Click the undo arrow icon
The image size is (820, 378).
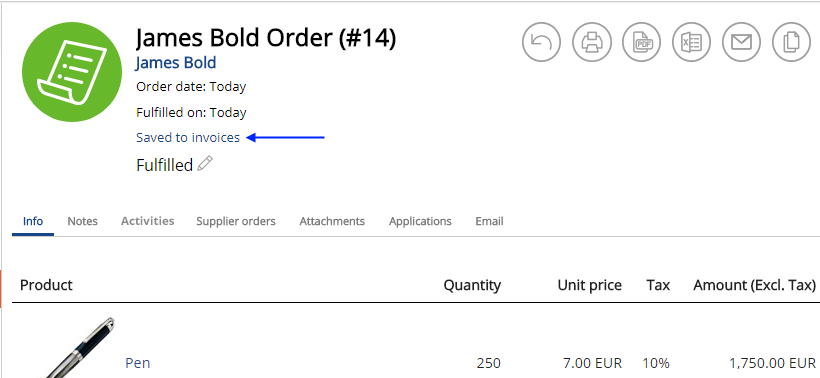(x=541, y=42)
